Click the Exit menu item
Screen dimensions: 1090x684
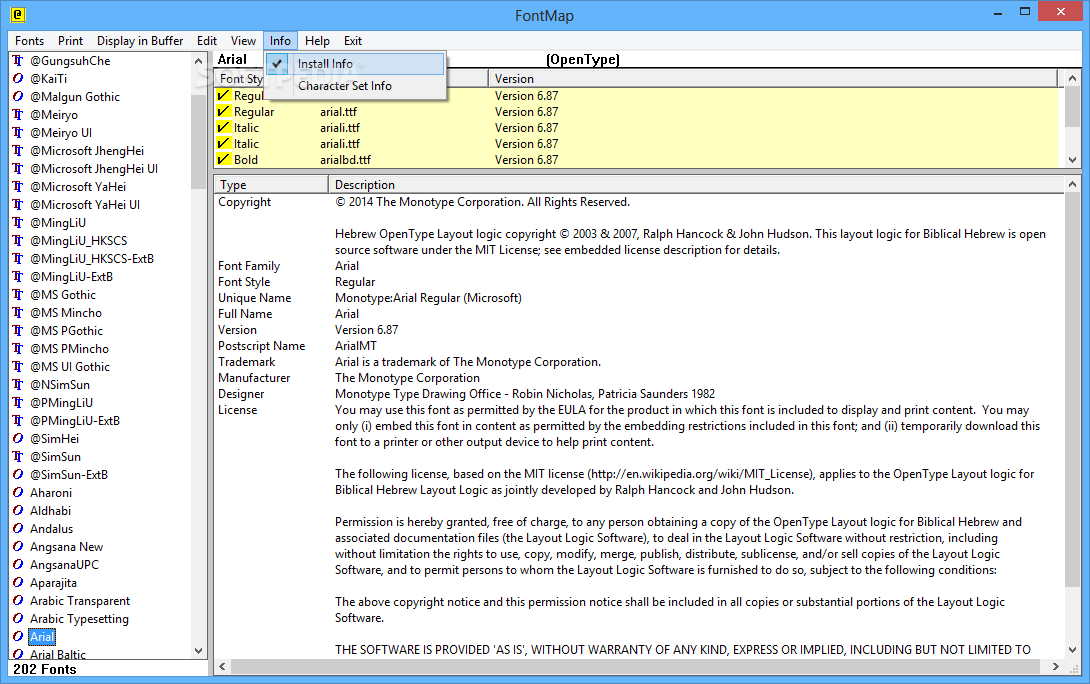[352, 41]
